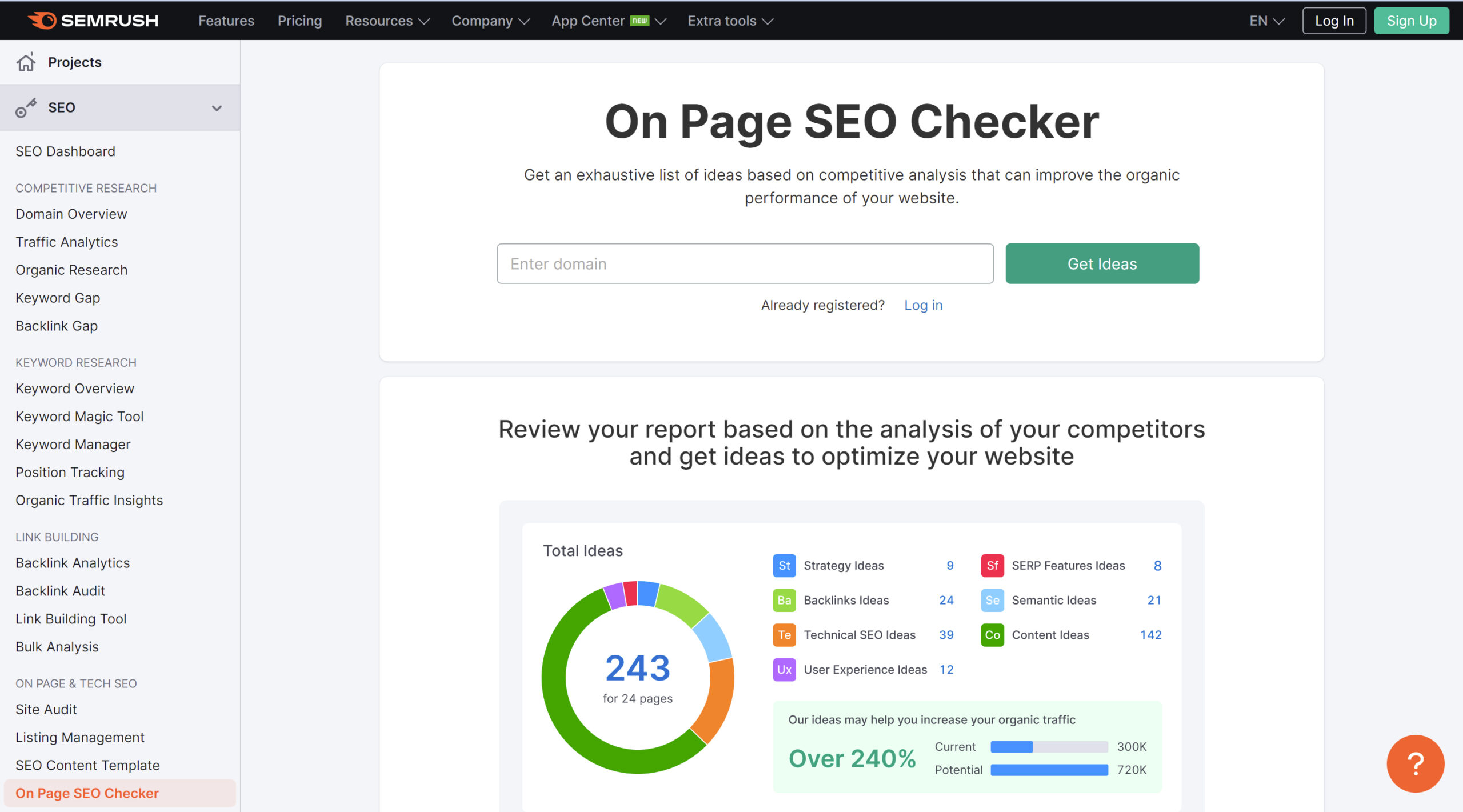Click the Te Technical SEO Ideas badge
Viewport: 1463px width, 812px height.
pyautogui.click(x=784, y=635)
